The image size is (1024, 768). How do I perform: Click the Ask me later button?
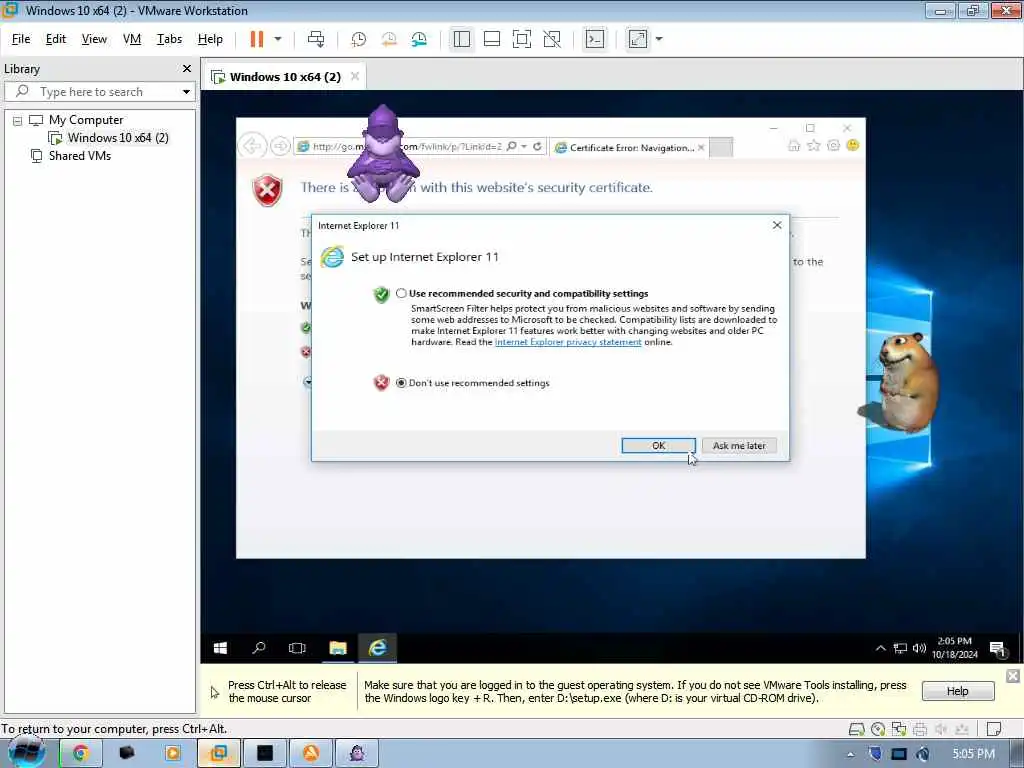739,445
